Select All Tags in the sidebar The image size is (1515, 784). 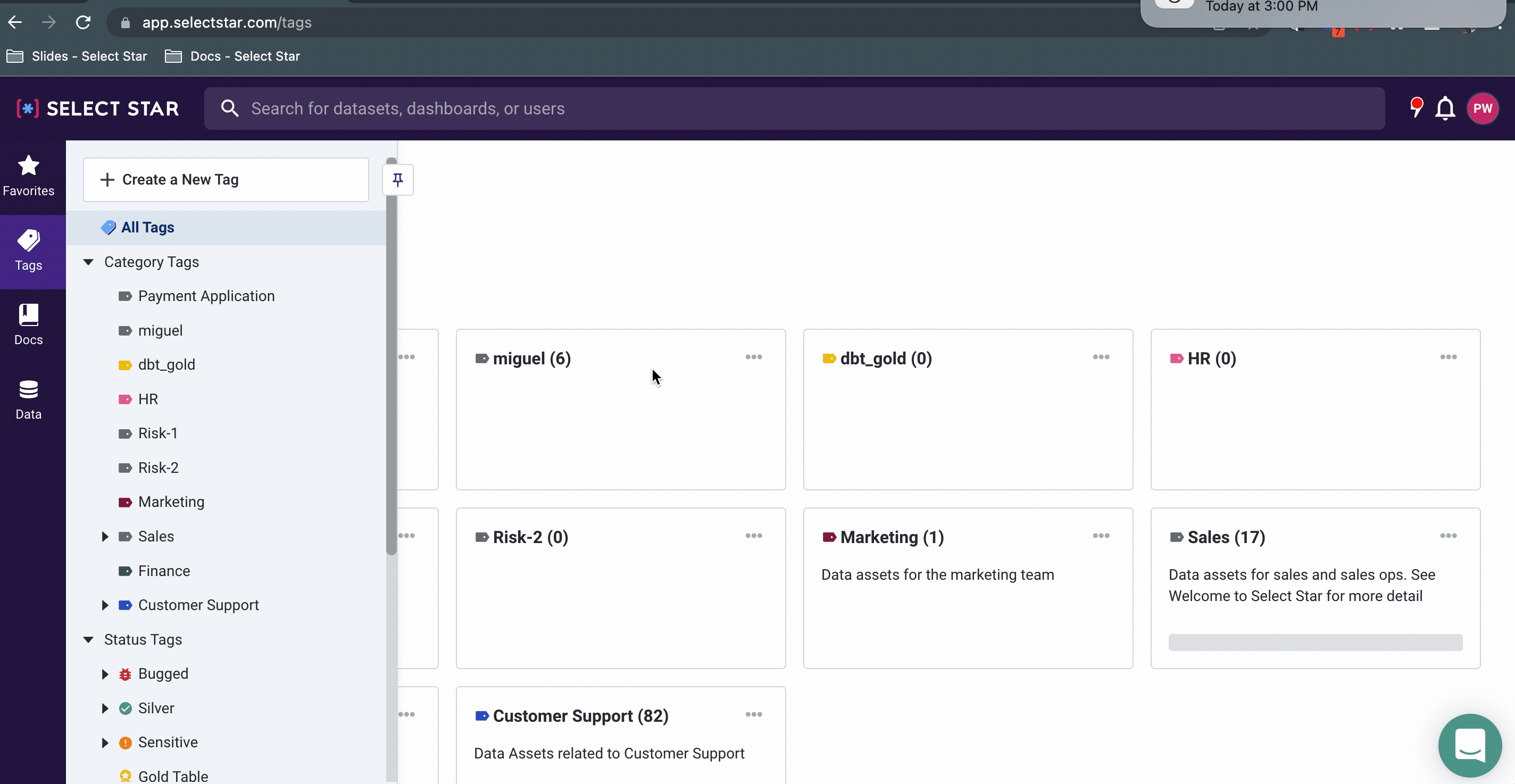click(x=148, y=228)
